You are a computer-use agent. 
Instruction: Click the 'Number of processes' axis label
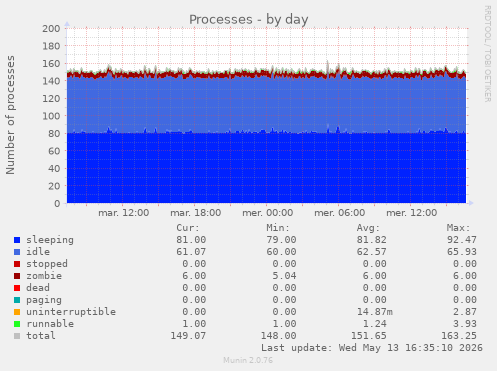(x=10, y=115)
